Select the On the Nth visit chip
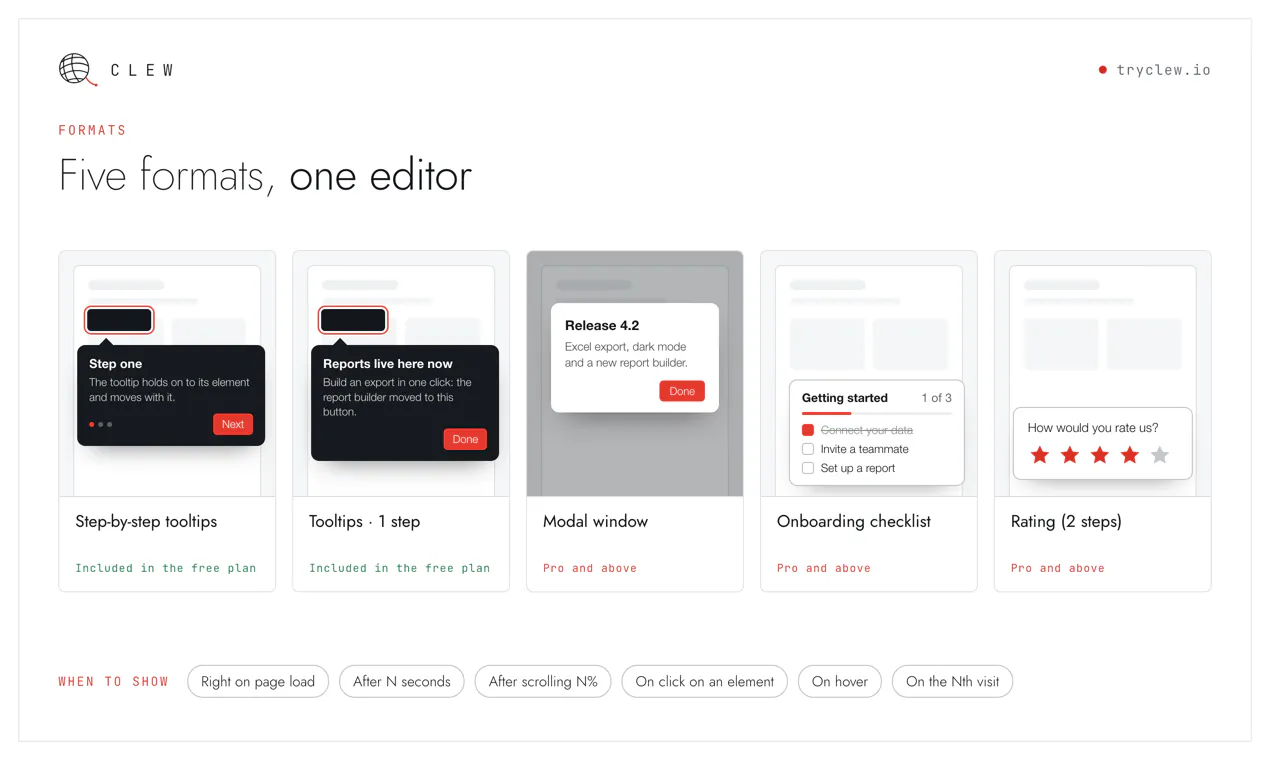Image resolution: width=1270 pixels, height=760 pixels. [953, 681]
